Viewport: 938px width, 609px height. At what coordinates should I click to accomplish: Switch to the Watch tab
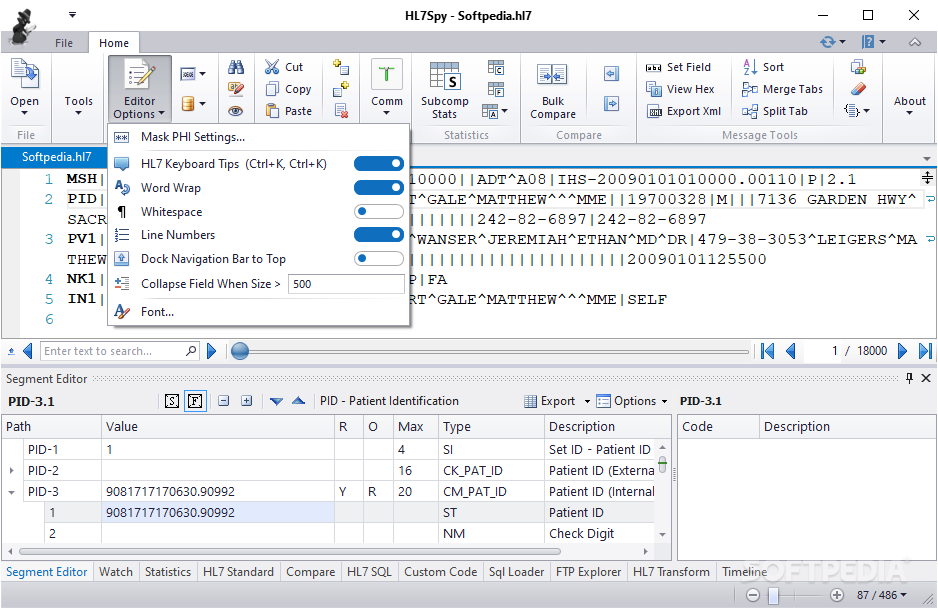point(115,572)
